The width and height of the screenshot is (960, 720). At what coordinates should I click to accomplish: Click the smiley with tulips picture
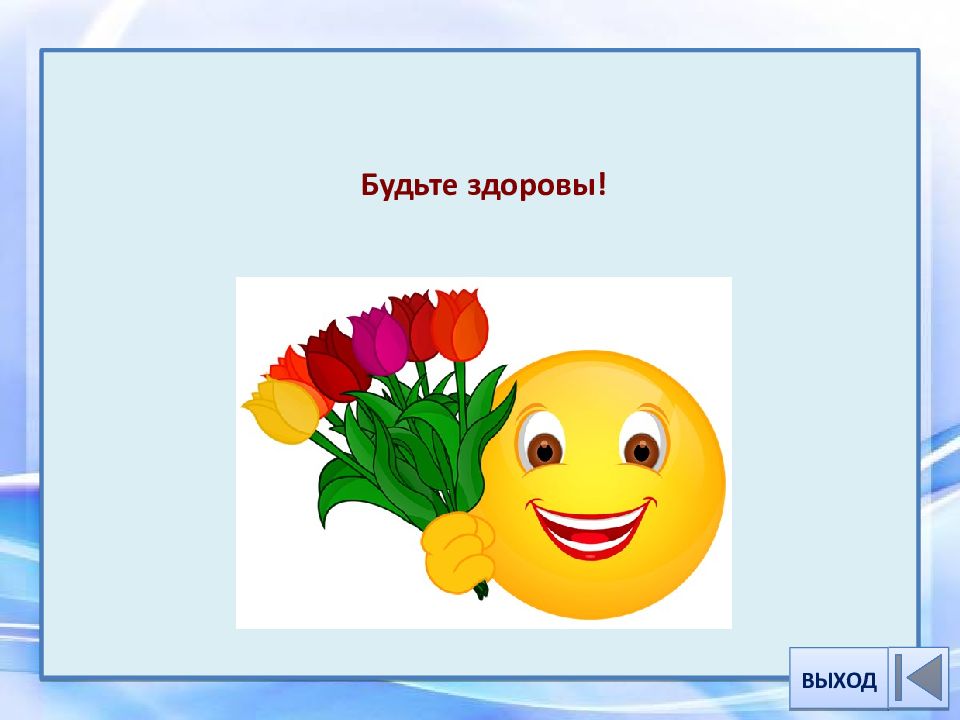484,452
